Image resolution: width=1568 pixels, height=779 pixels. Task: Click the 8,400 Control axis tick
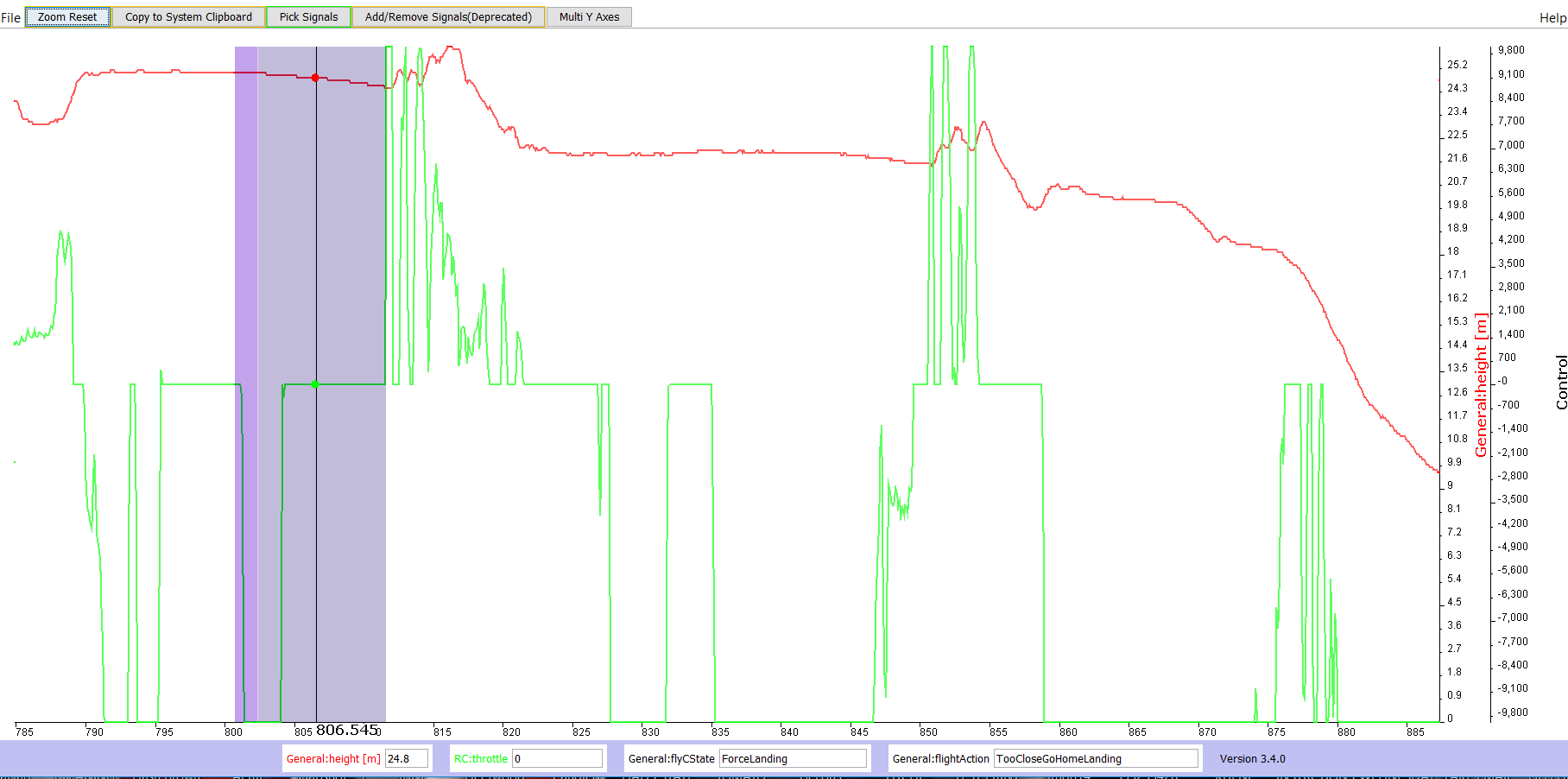click(1511, 98)
